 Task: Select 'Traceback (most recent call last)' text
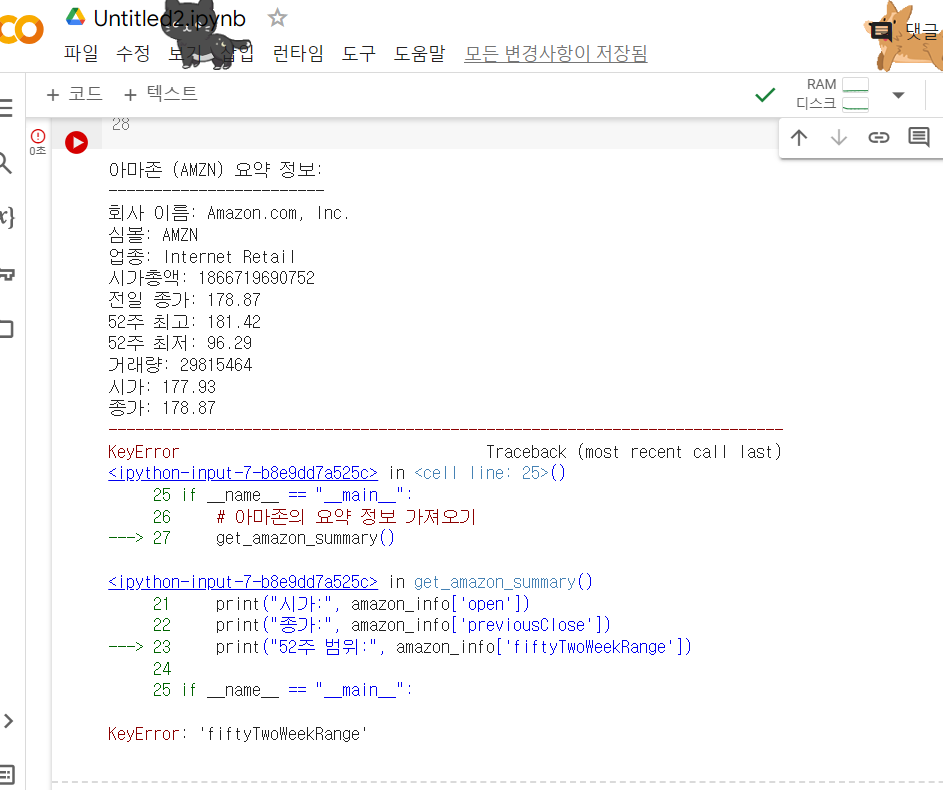[x=634, y=452]
